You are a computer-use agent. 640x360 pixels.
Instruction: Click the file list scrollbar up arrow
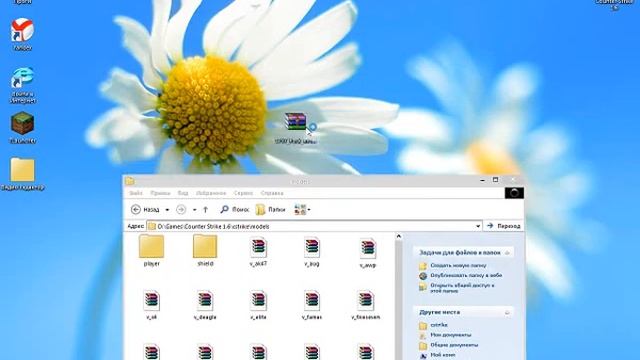pyautogui.click(x=398, y=236)
